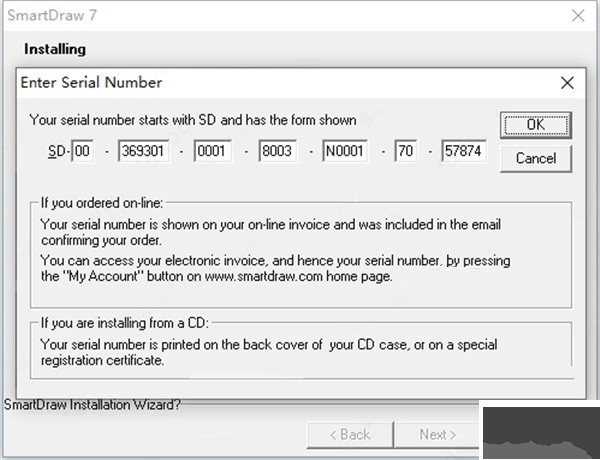Image resolution: width=600 pixels, height=460 pixels.
Task: Cancel the Enter Serial Number dialog
Action: pos(536,158)
